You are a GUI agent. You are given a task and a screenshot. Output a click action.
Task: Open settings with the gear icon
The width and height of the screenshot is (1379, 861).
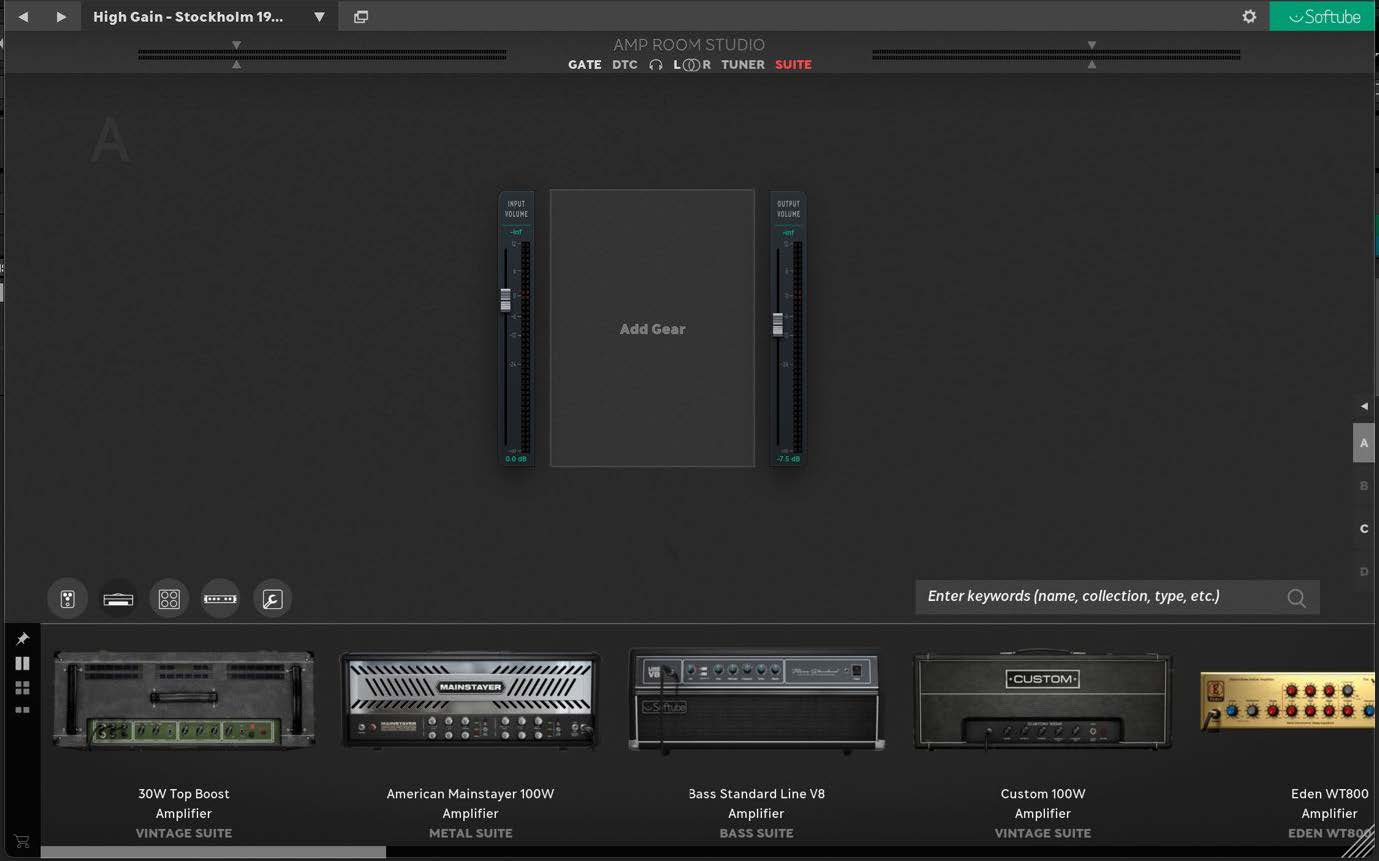(x=1249, y=17)
